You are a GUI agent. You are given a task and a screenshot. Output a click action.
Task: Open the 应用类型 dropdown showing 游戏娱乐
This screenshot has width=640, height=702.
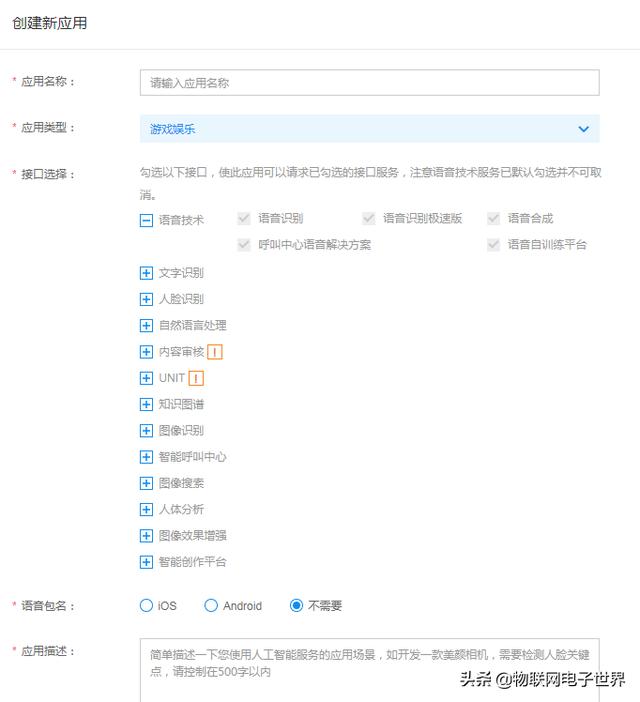click(369, 129)
